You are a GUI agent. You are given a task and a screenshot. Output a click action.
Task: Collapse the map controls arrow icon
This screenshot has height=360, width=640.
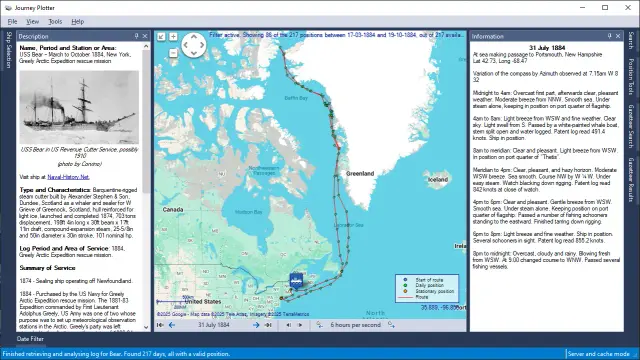(x=161, y=37)
